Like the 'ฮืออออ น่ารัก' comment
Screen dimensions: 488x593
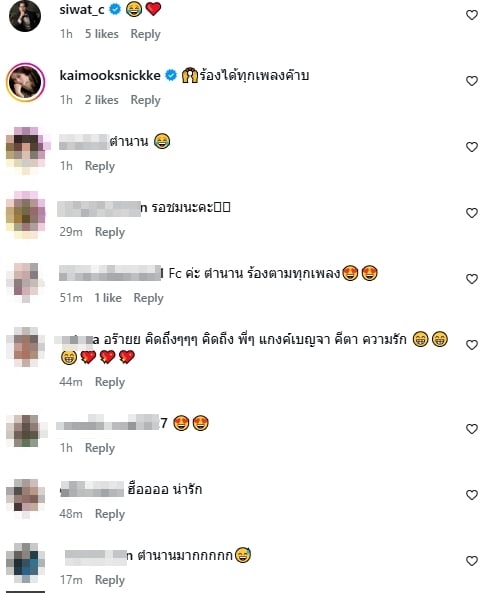coord(471,495)
